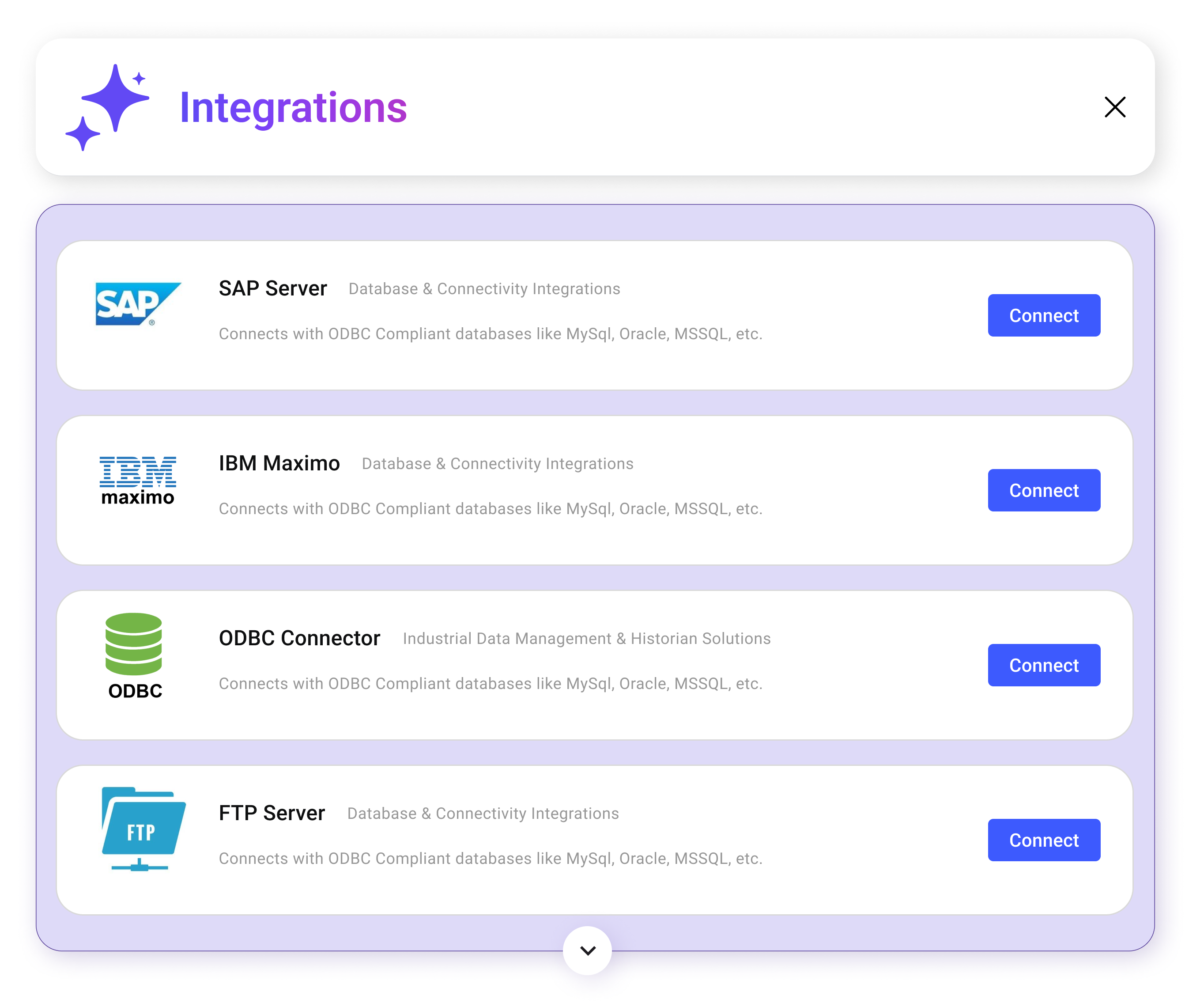1204x1007 pixels.
Task: Click the SAP logo icon
Action: [x=138, y=304]
